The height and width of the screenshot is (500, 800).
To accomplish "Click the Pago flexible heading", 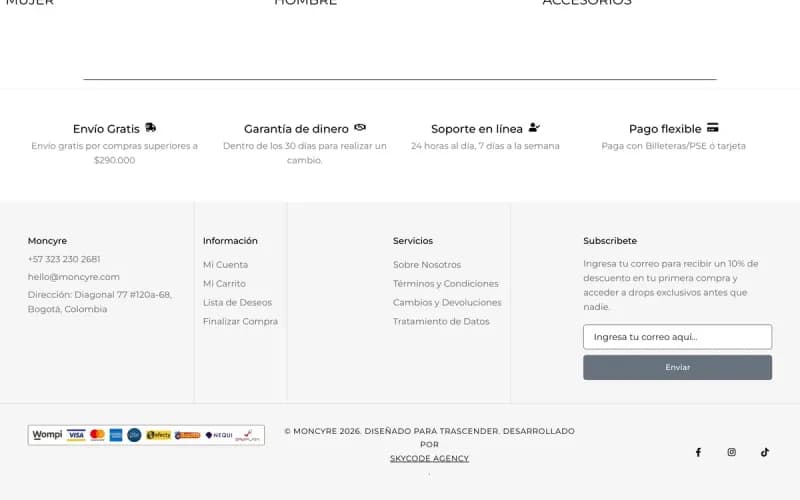I will (x=665, y=129).
